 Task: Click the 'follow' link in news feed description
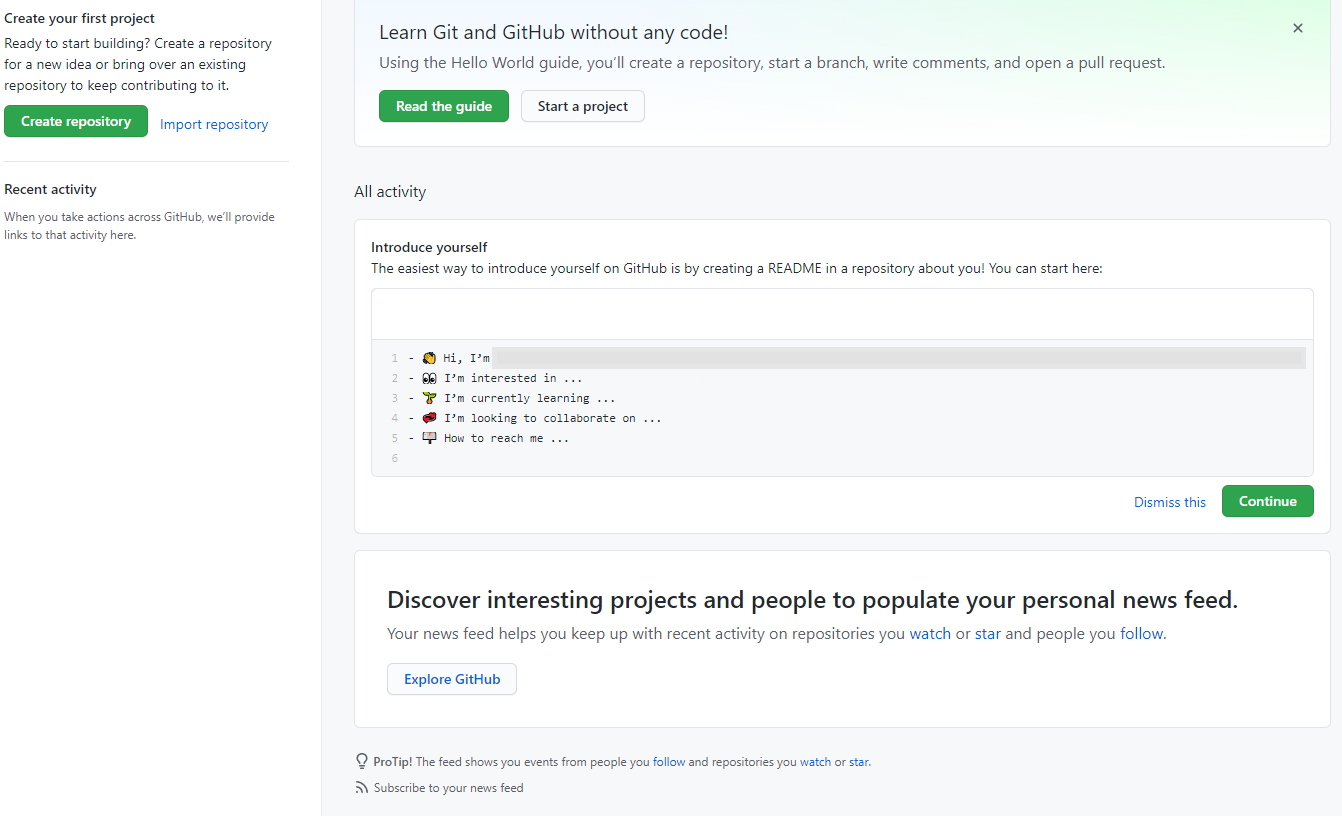[x=1141, y=633]
